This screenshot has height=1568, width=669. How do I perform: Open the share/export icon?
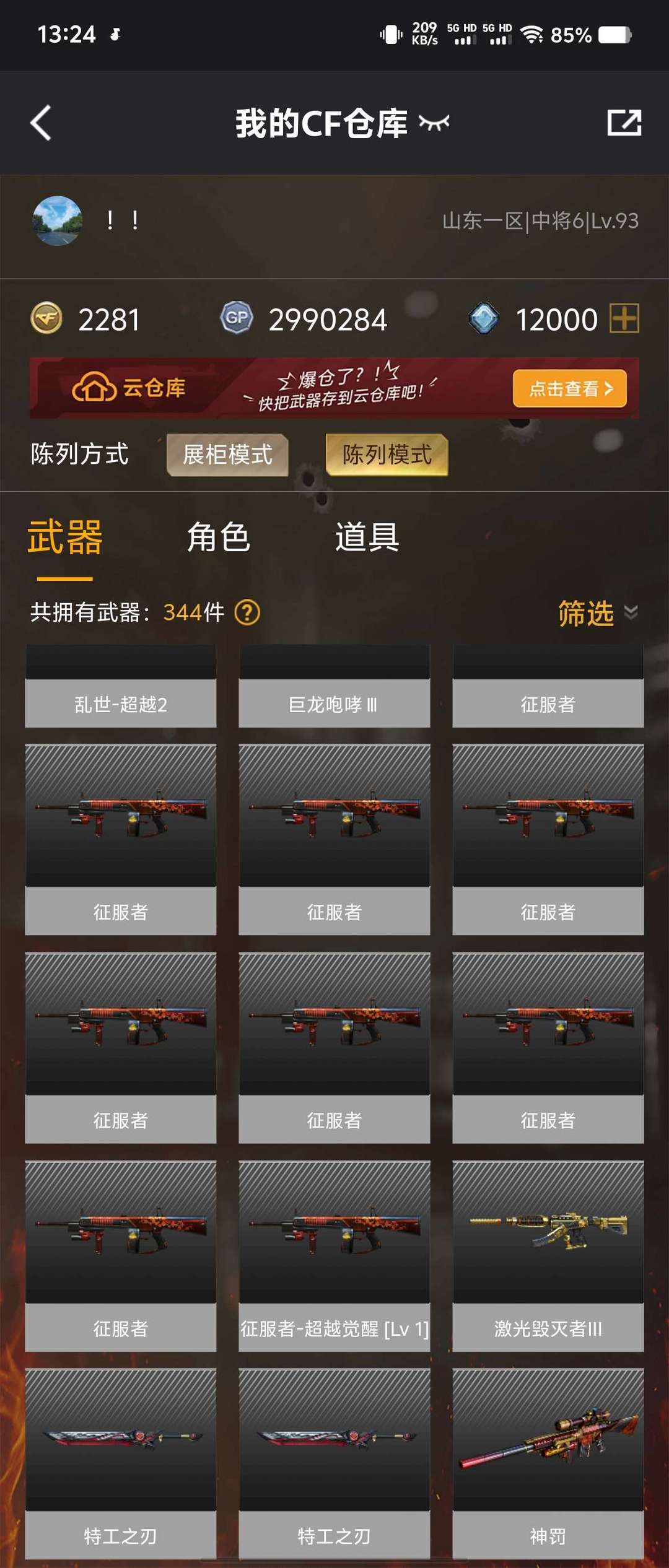coord(624,123)
